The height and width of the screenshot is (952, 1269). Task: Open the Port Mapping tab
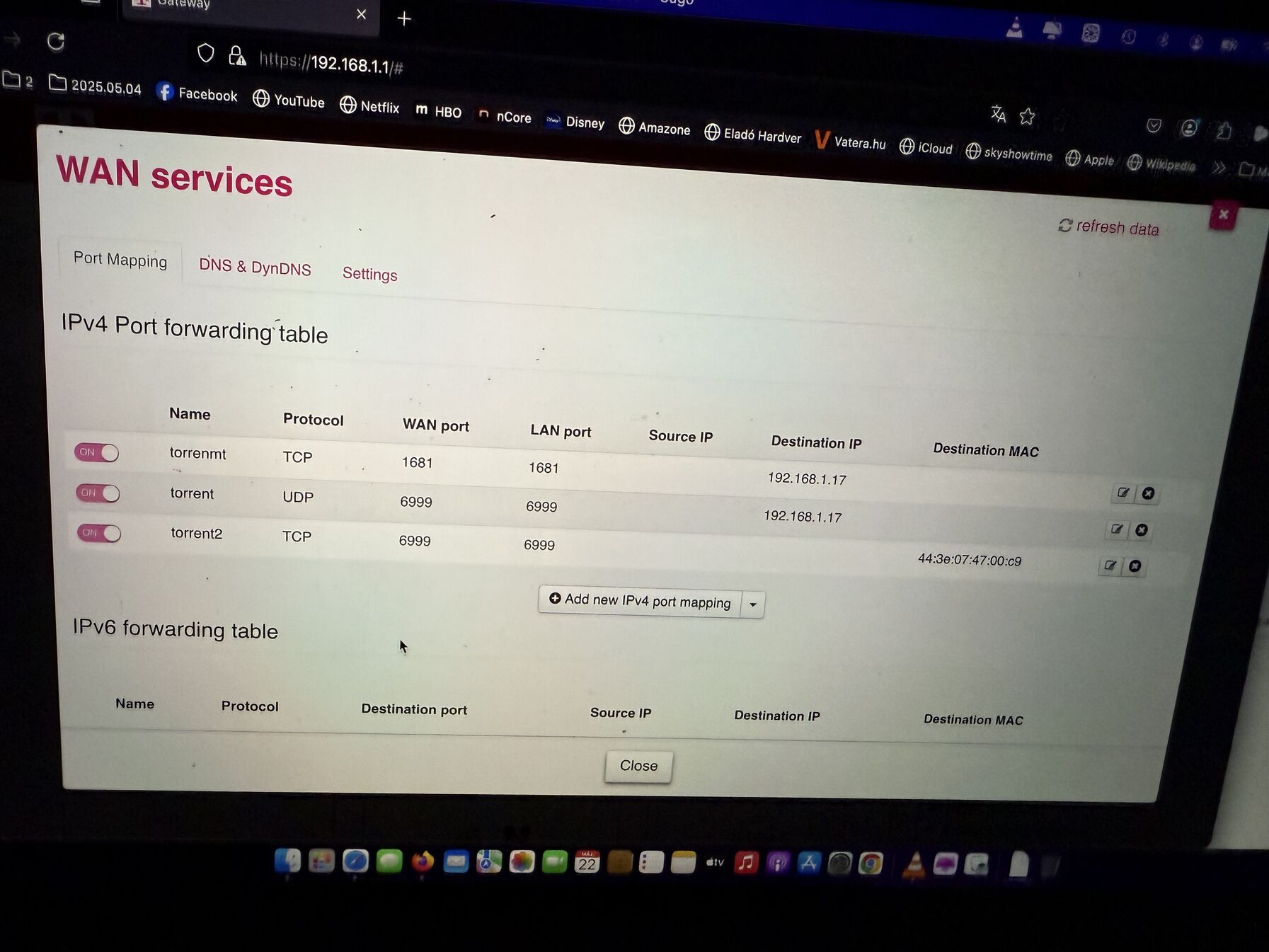tap(120, 260)
